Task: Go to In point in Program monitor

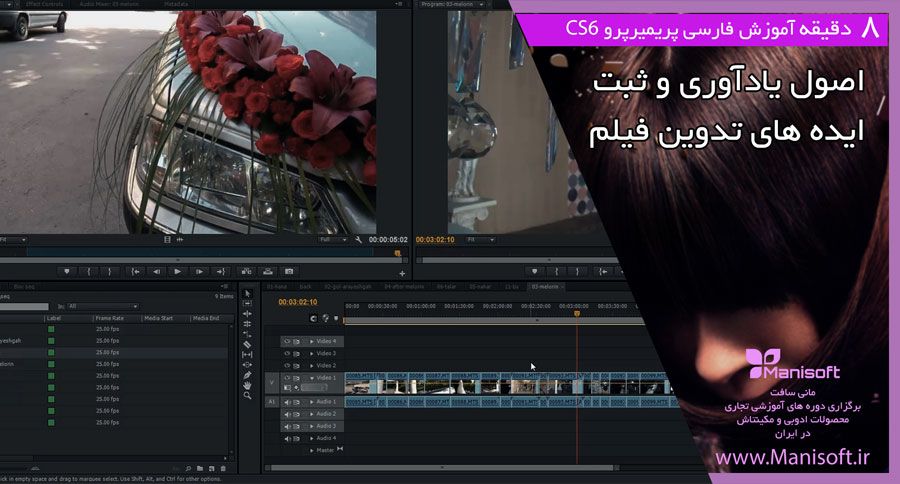Action: (x=603, y=272)
